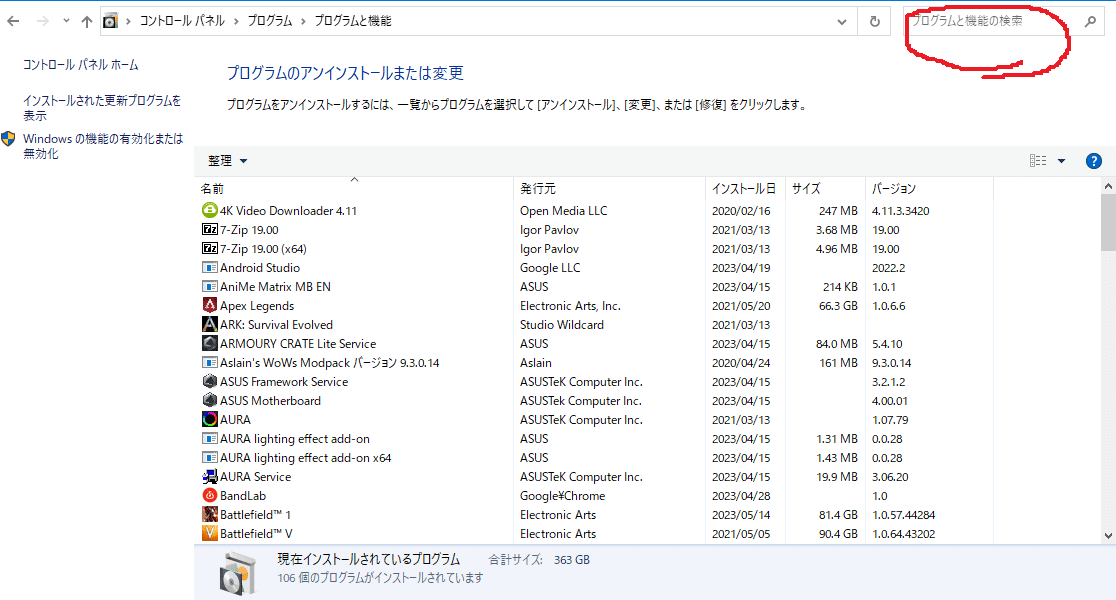Click the 66.3 GB size cell
1116x600 pixels.
point(838,305)
